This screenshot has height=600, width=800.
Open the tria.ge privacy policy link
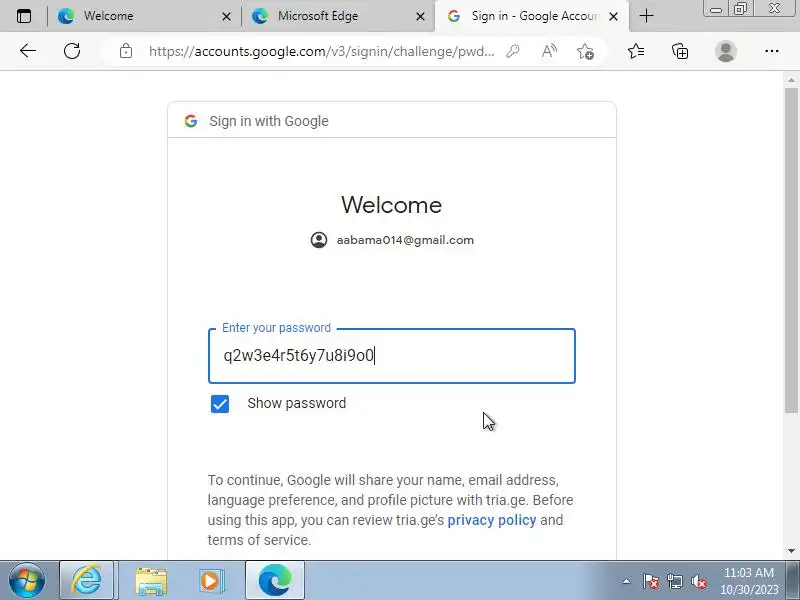click(x=492, y=520)
